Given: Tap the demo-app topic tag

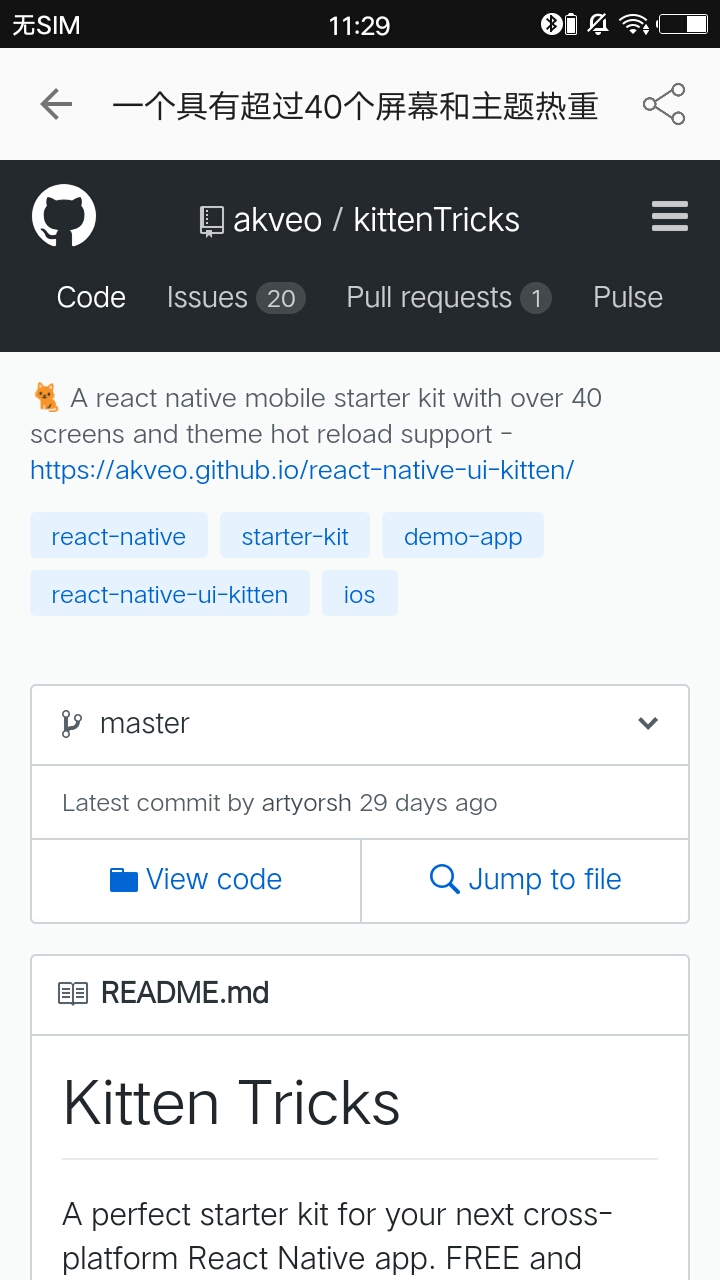Looking at the screenshot, I should click(x=463, y=536).
